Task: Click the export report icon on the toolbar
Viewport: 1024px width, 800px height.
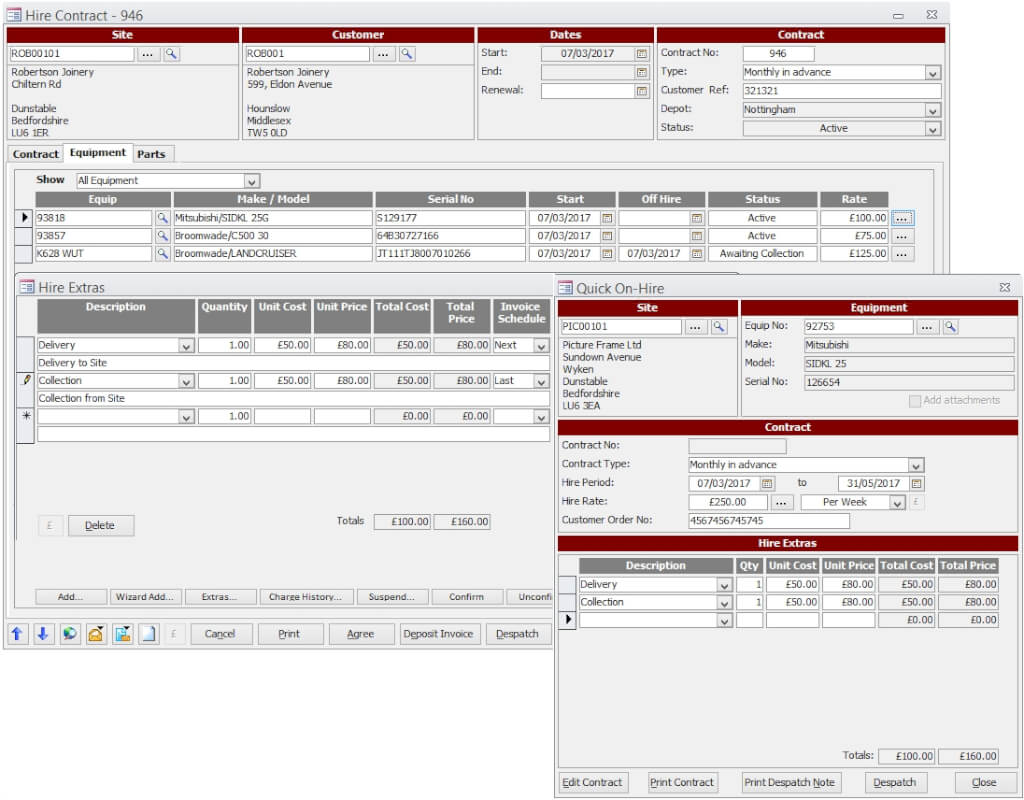Action: [x=120, y=633]
